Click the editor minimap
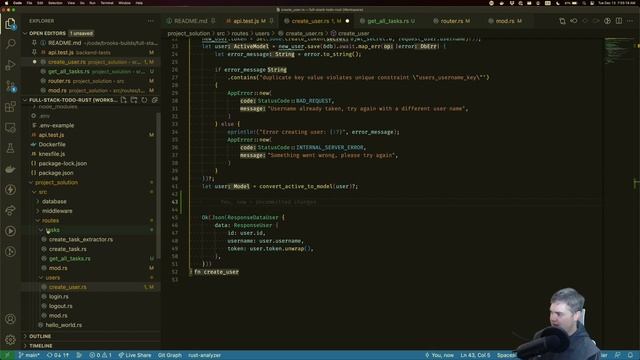The image size is (640, 360). 618,50
